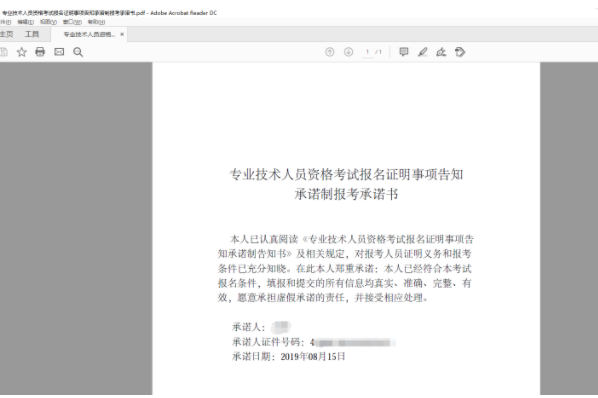Click the 承诺人 label
Image resolution: width=598 pixels, height=398 pixels.
click(248, 327)
